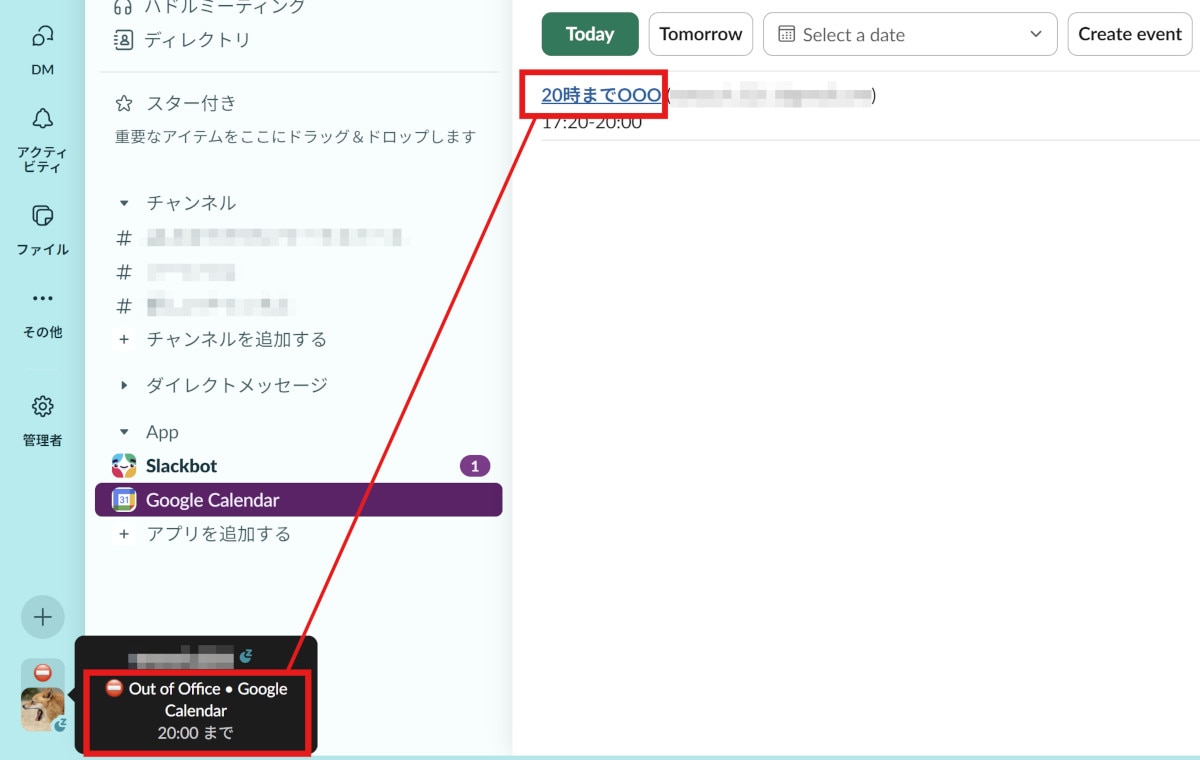This screenshot has width=1200, height=760.
Task: Click チャンネルを追加する
Action: (x=236, y=340)
